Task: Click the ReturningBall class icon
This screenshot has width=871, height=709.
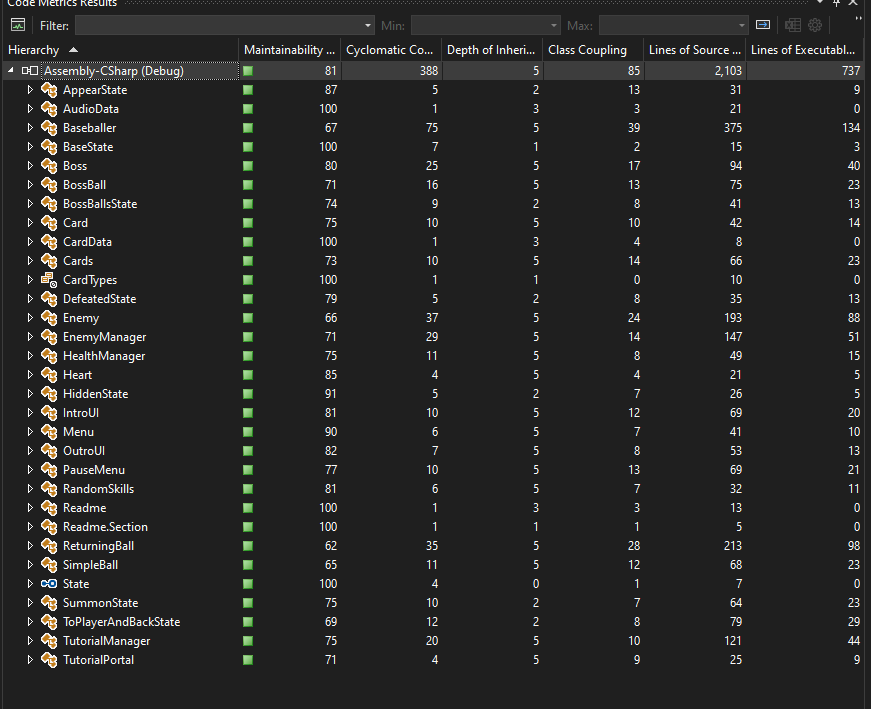Action: click(x=49, y=546)
